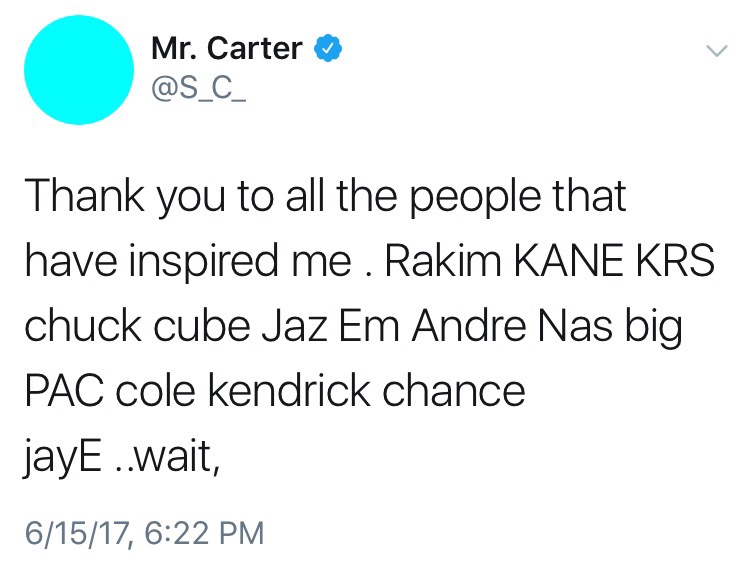Open Mr. Carter's profile via display name

point(227,48)
